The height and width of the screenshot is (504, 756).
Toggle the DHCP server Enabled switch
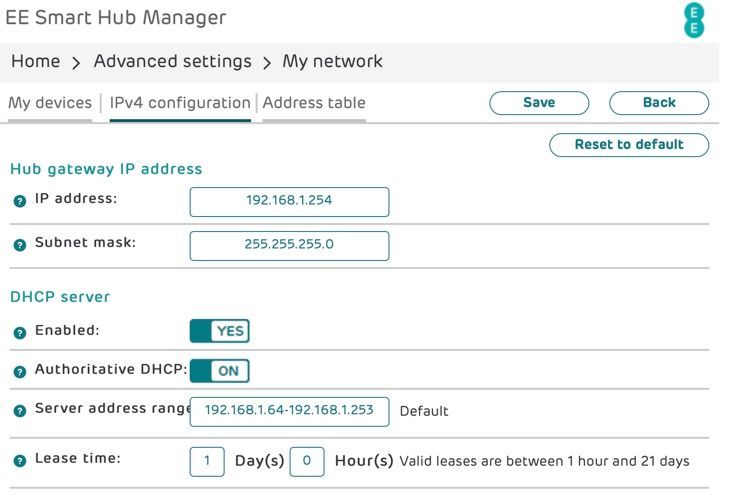coord(219,331)
